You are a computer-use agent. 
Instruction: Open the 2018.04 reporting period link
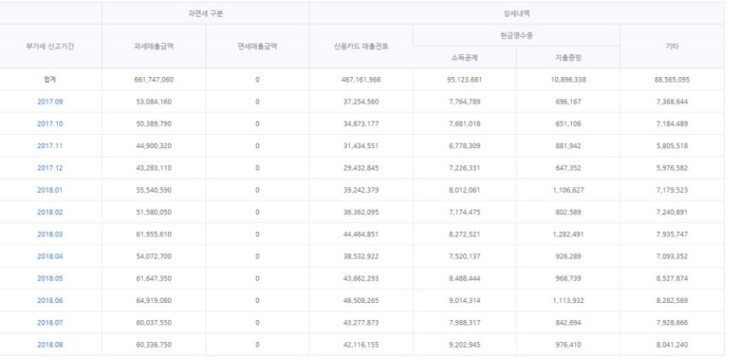pos(50,257)
